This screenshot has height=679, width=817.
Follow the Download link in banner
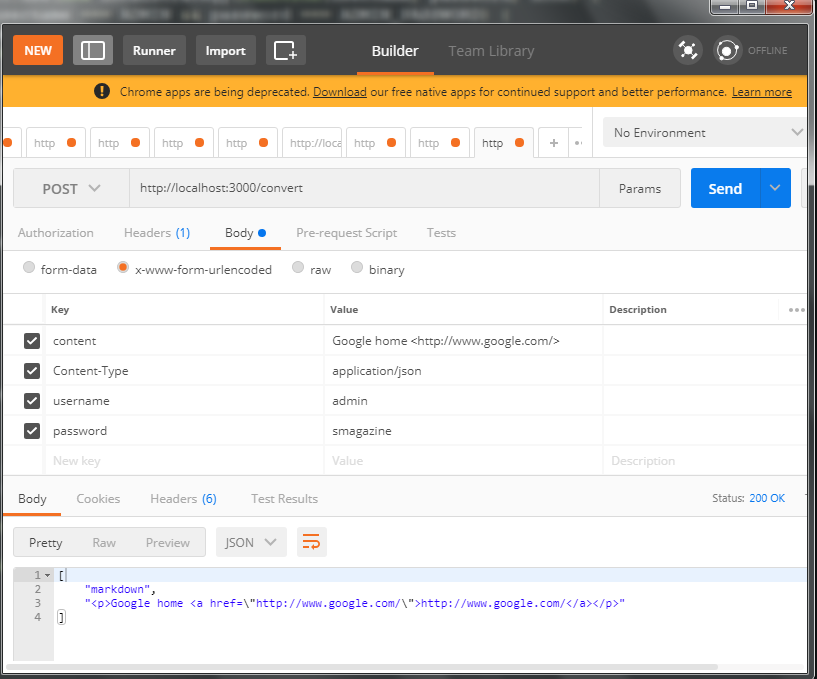click(340, 92)
